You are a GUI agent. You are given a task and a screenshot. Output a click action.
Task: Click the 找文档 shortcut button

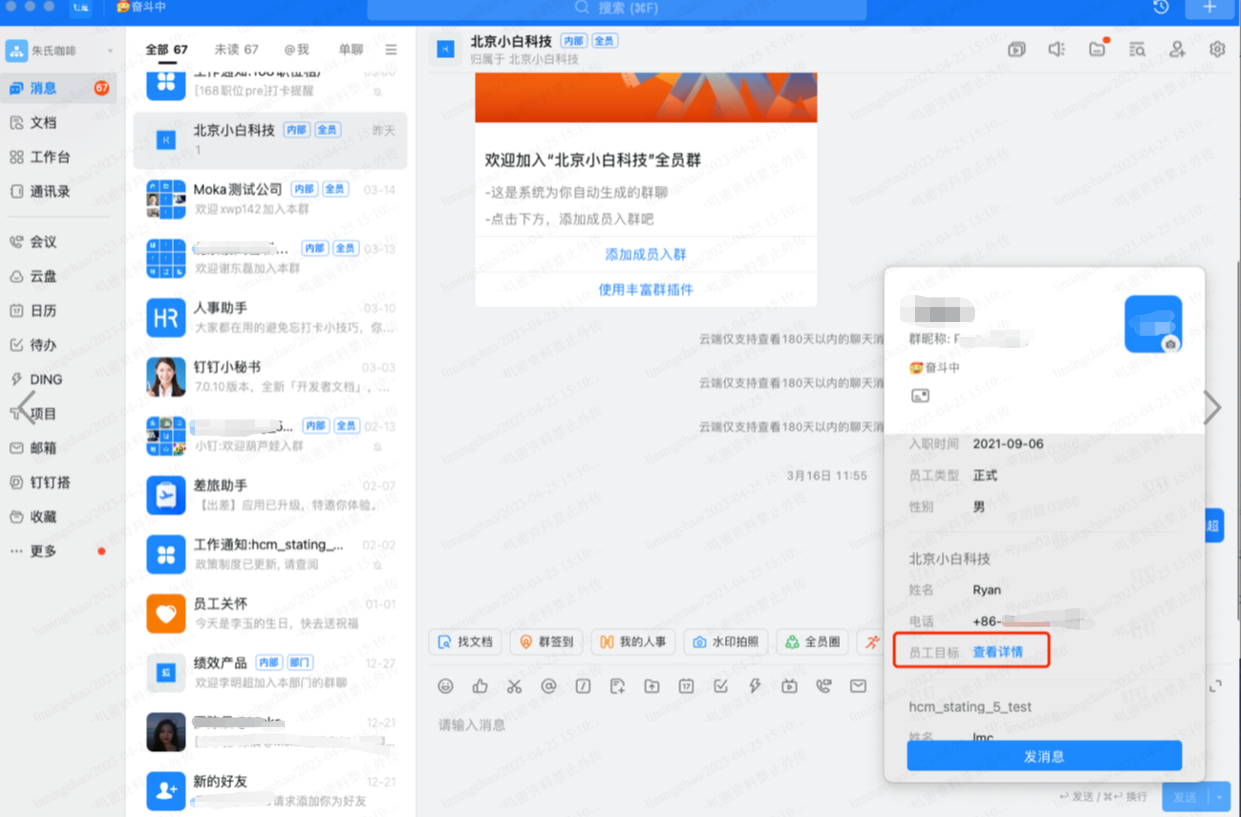465,642
